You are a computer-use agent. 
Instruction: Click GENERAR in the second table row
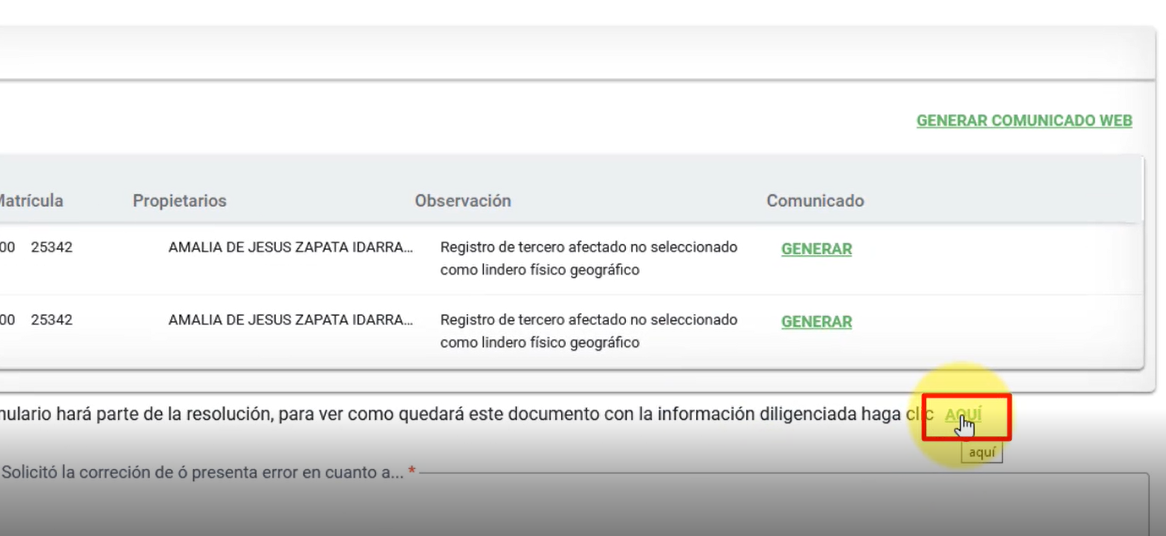816,322
